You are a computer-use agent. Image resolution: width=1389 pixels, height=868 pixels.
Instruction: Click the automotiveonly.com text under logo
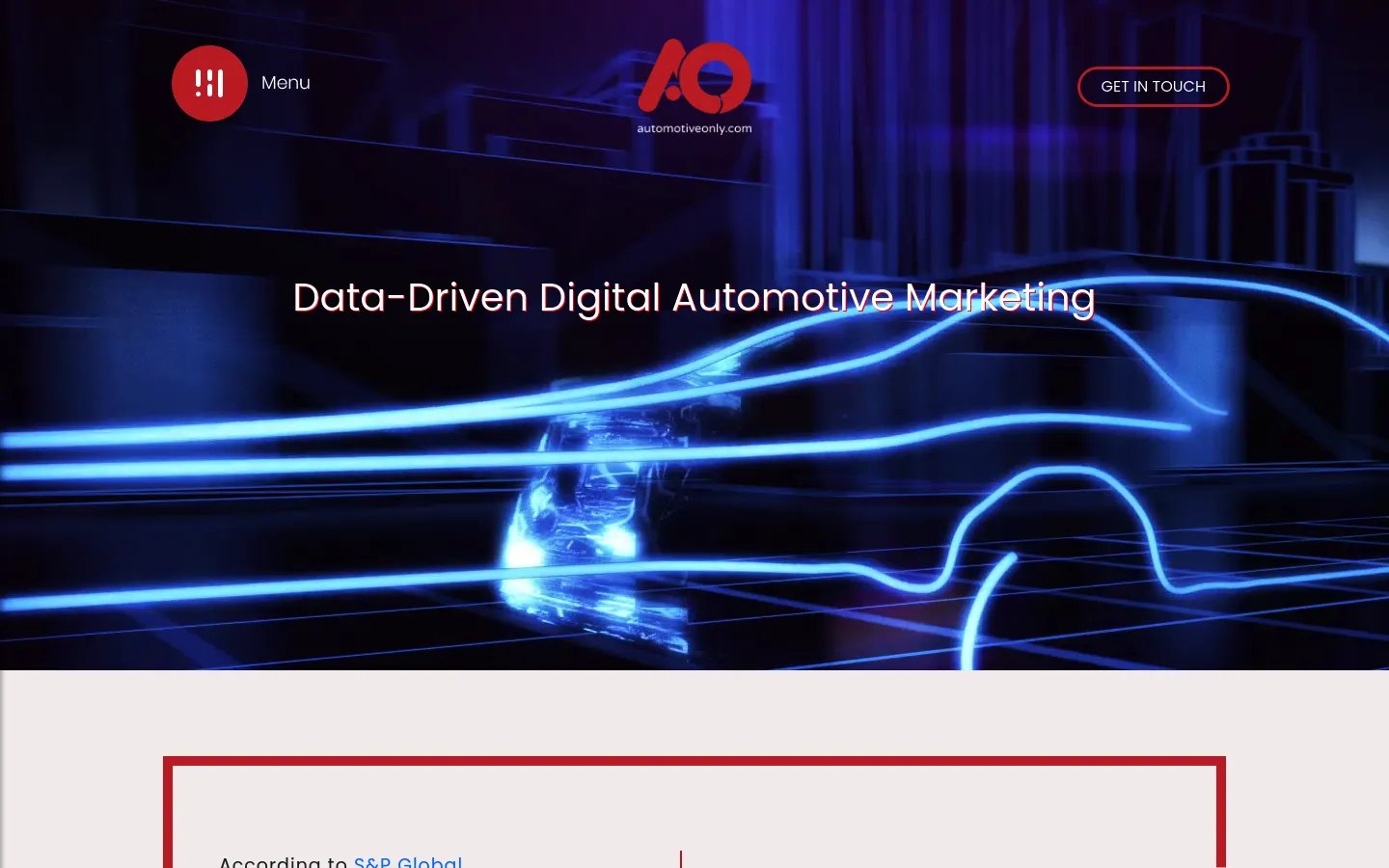(x=694, y=128)
